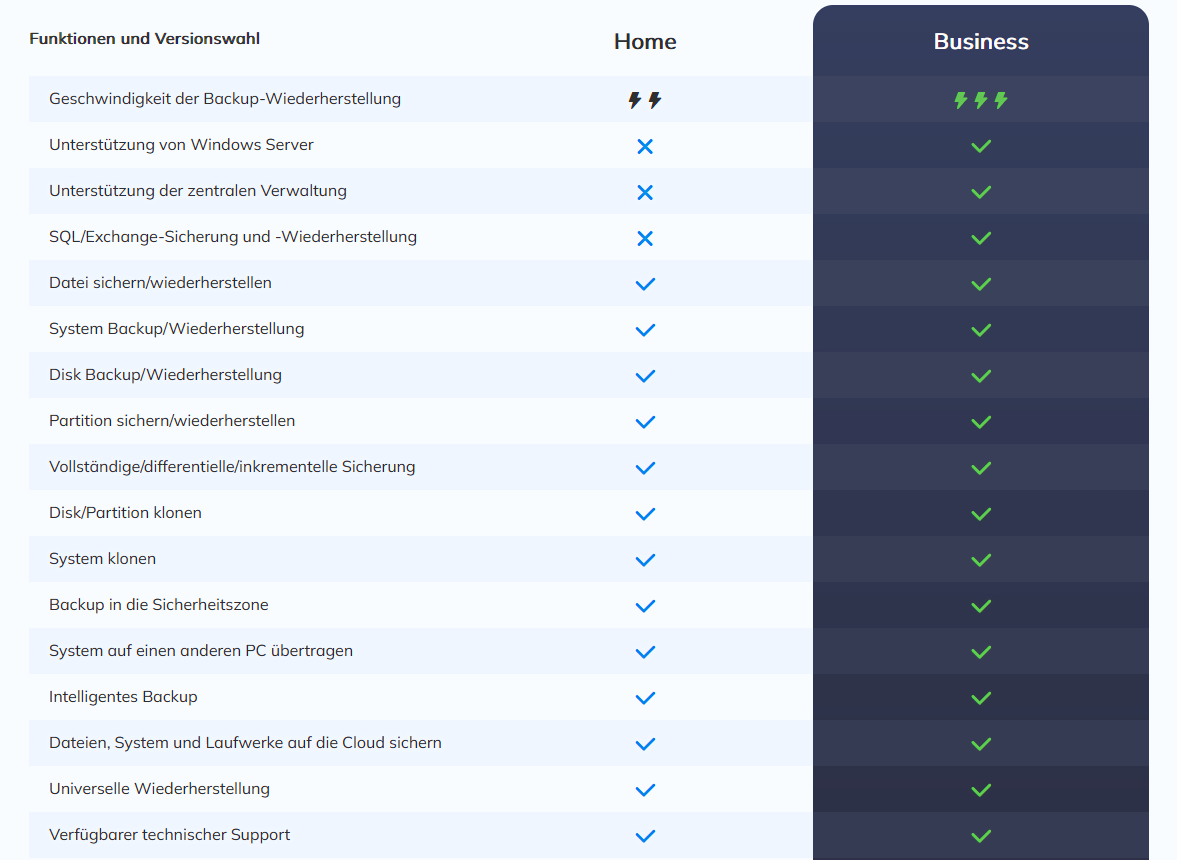Click Business checkmark for Windows Server support
1177x860 pixels.
981,146
